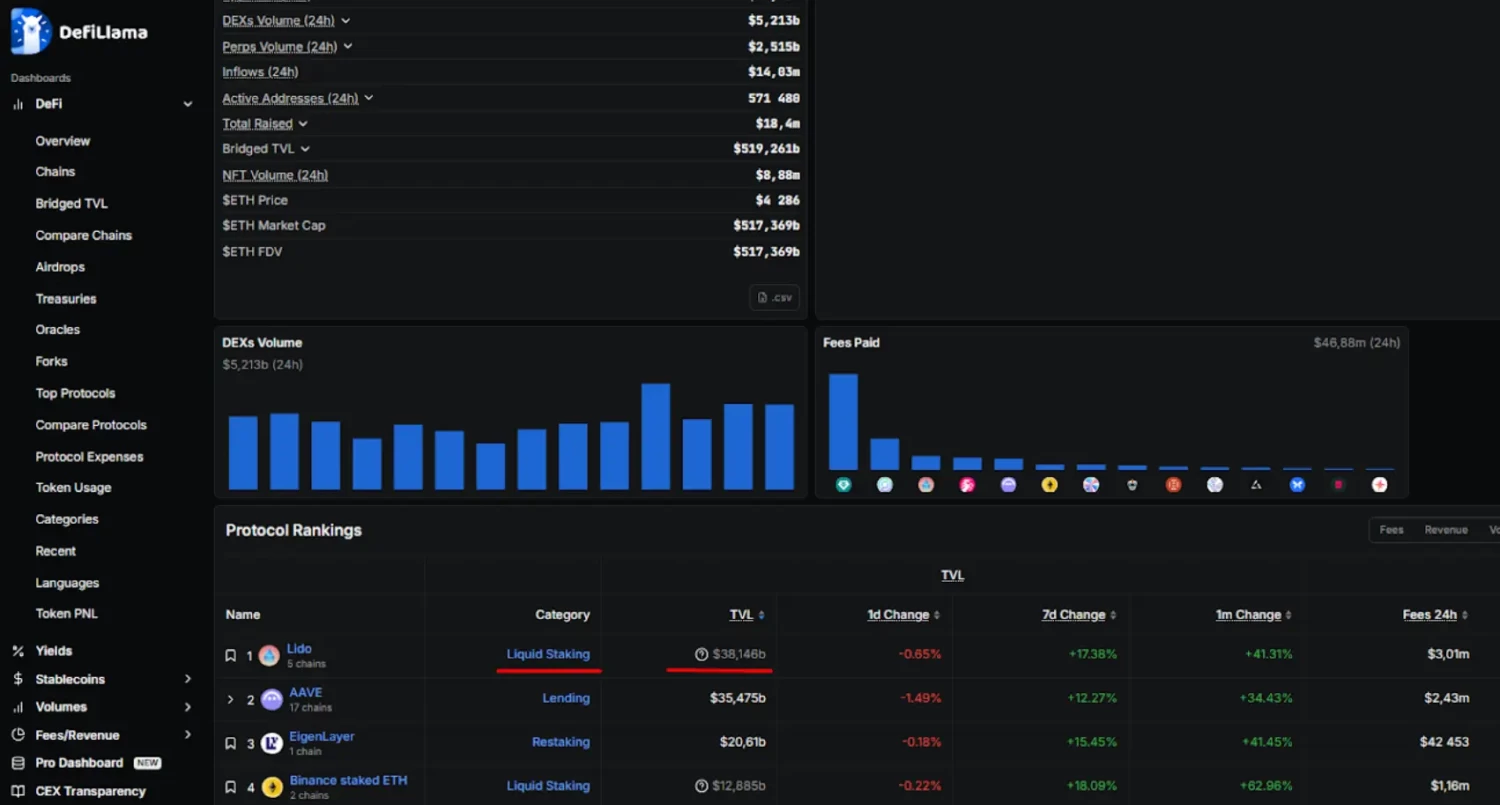
Task: Bookmark the Lido protocol row
Action: 230,656
